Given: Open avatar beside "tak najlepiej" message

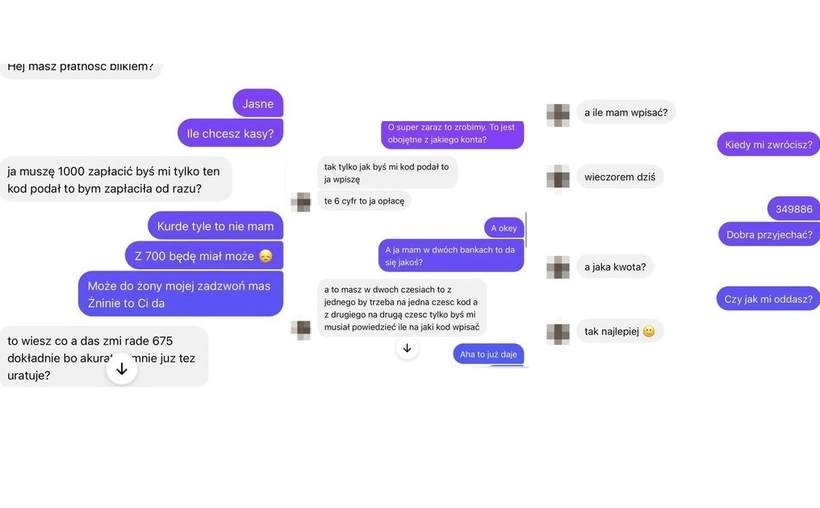Looking at the screenshot, I should tap(558, 333).
